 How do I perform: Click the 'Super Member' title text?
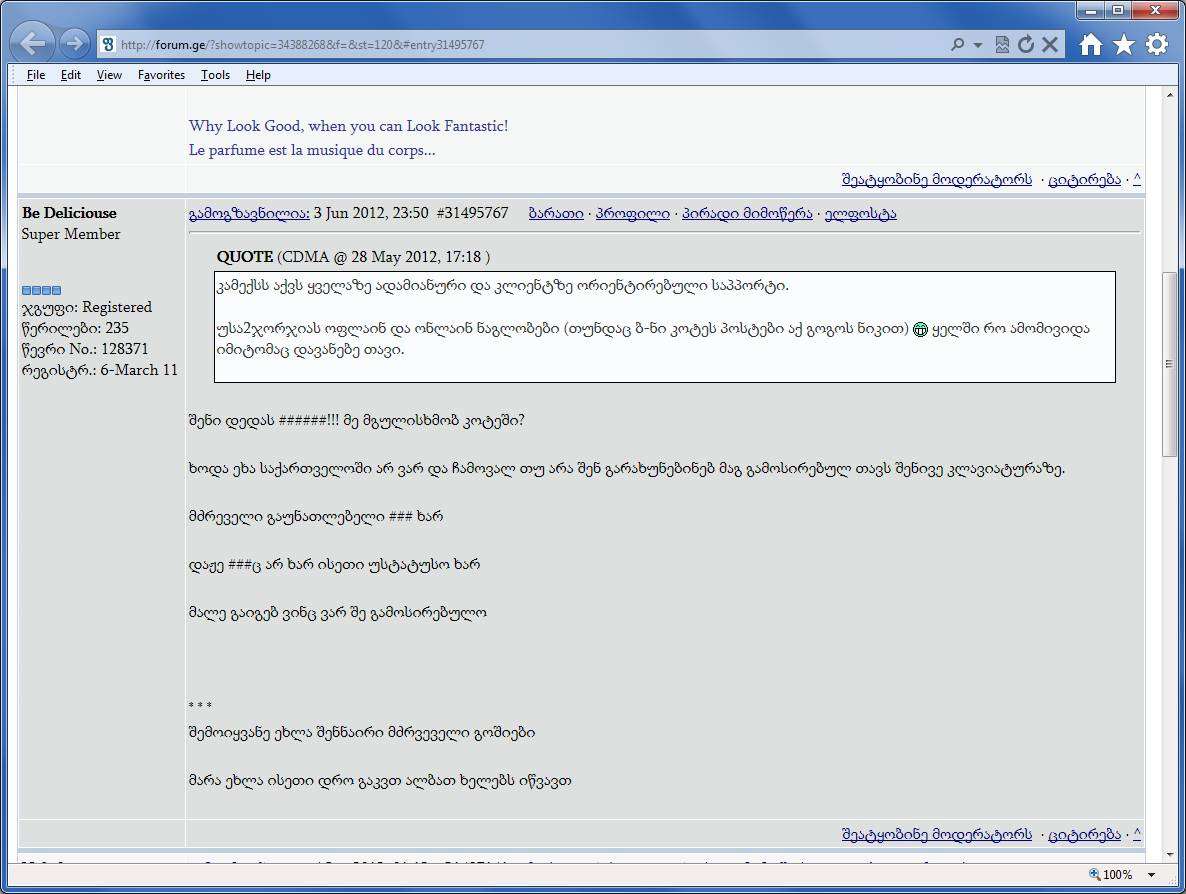[x=71, y=234]
